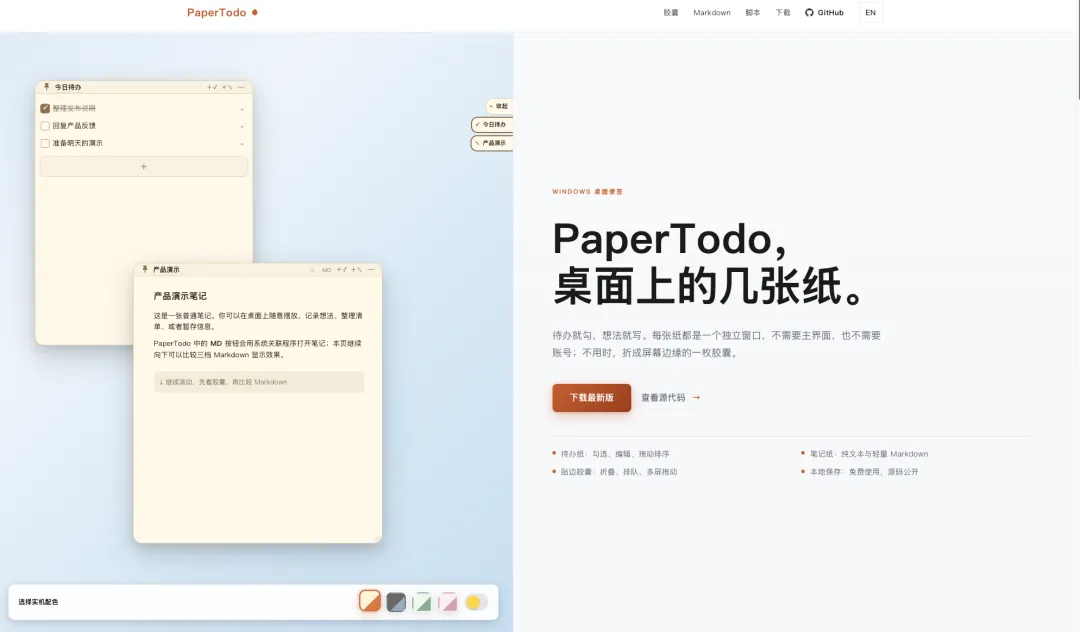Image resolution: width=1080 pixels, height=632 pixels.
Task: Click the 桌面上的几张纸 headline
Action: click(x=709, y=286)
